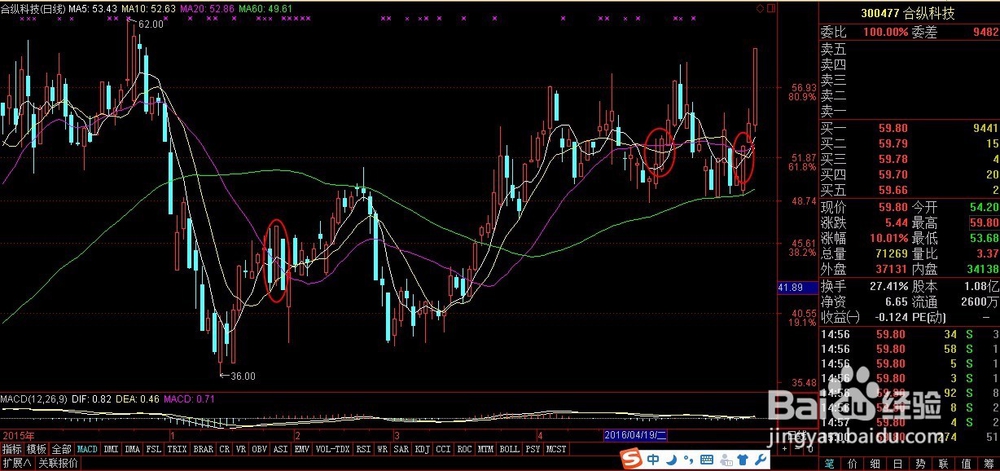
Task: Click the minus zoom button below chart
Action: click(x=797, y=449)
